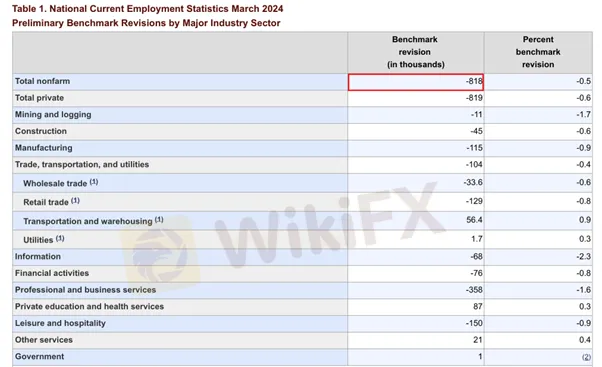
Task: Select the Total private -819 value
Action: 474,98
